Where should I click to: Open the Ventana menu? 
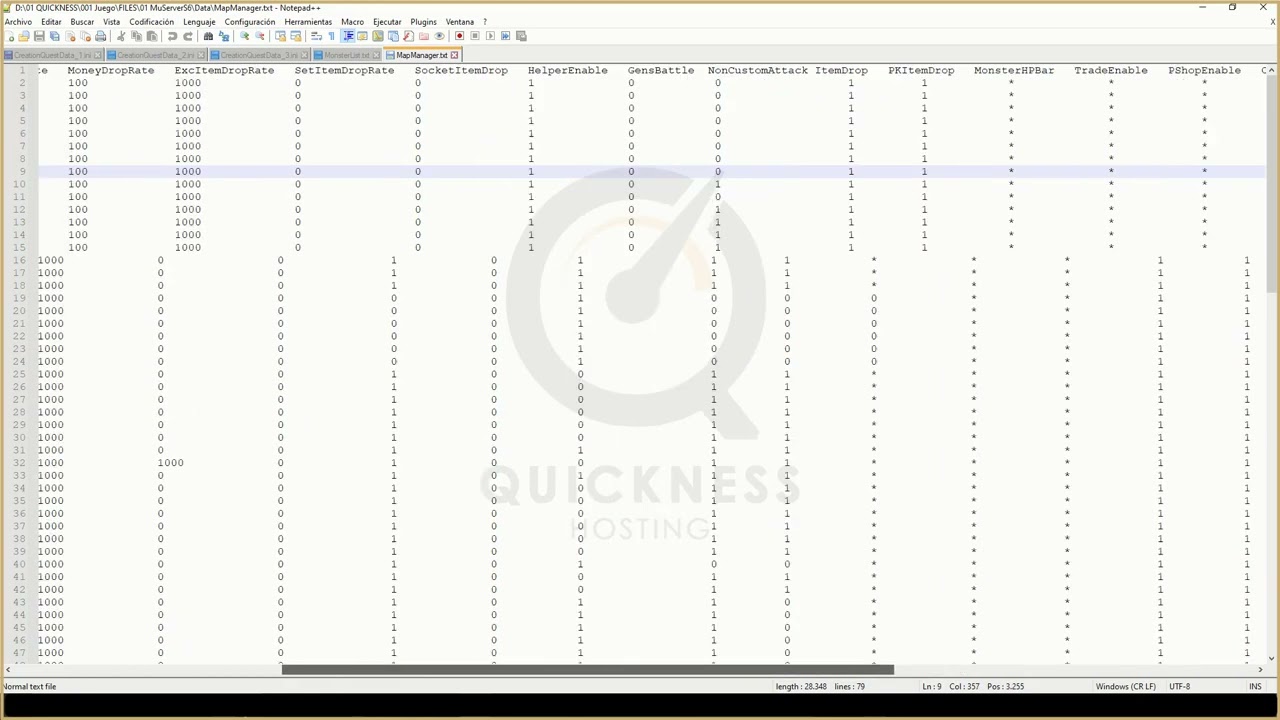460,22
